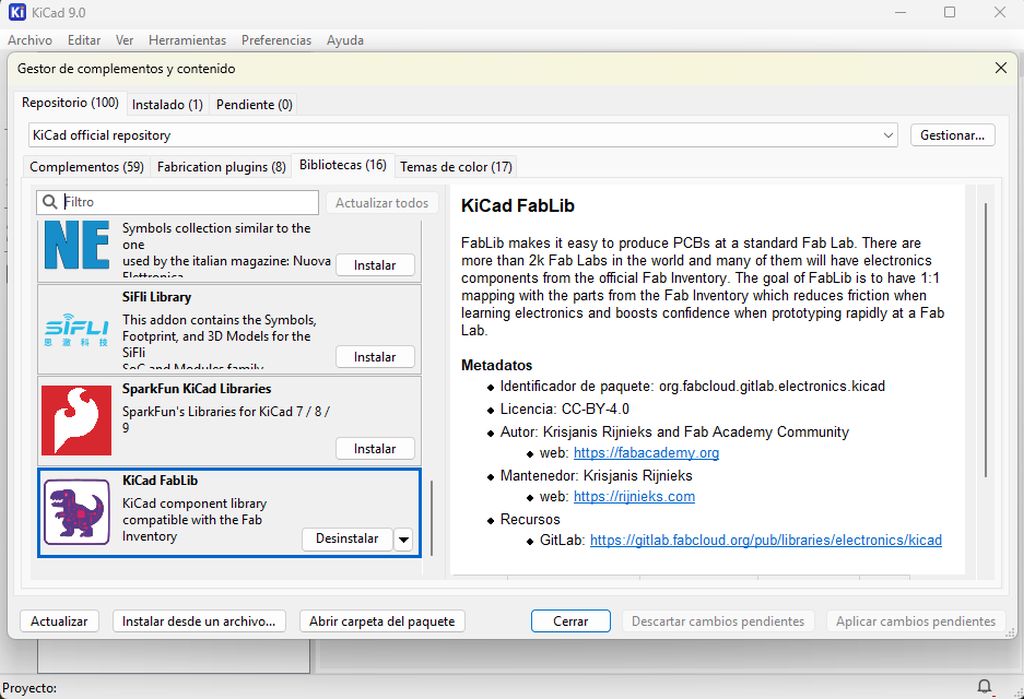Click the Nuova Elettronica NE library logo
The width and height of the screenshot is (1024, 699).
pos(76,245)
